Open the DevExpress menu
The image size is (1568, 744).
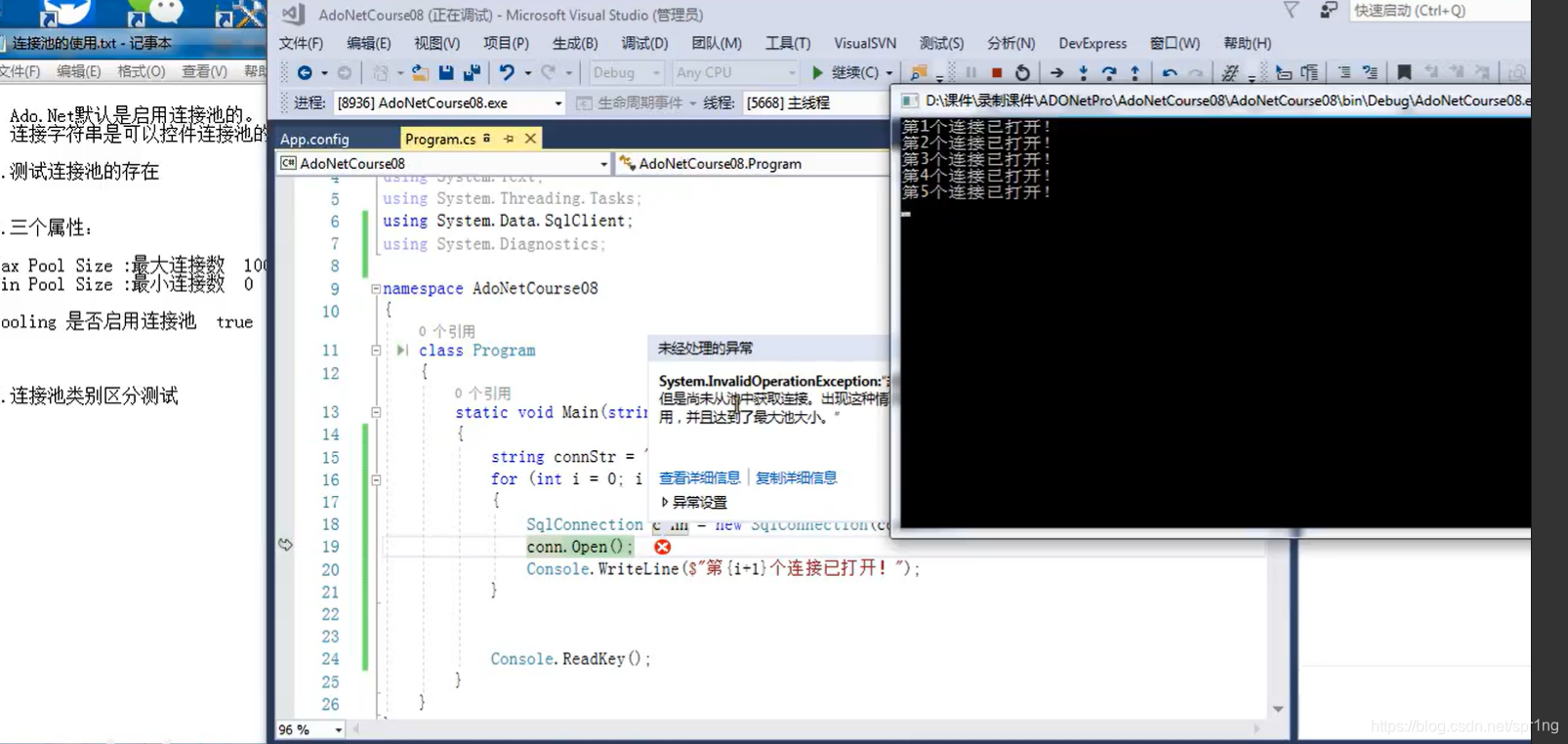[x=1093, y=43]
